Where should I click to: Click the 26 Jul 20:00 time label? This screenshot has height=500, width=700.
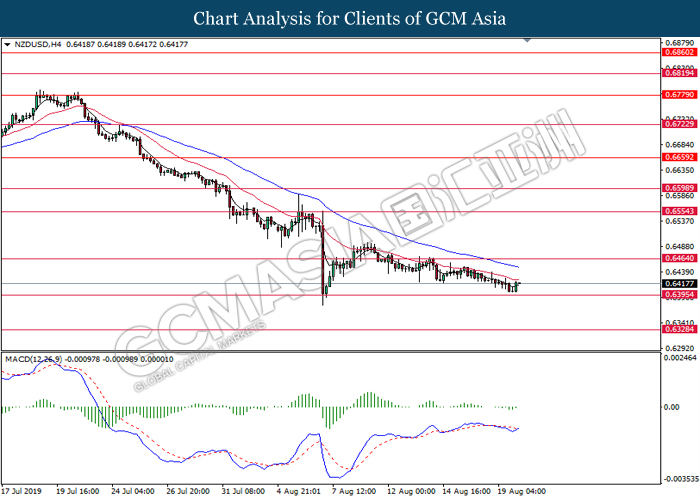click(188, 491)
